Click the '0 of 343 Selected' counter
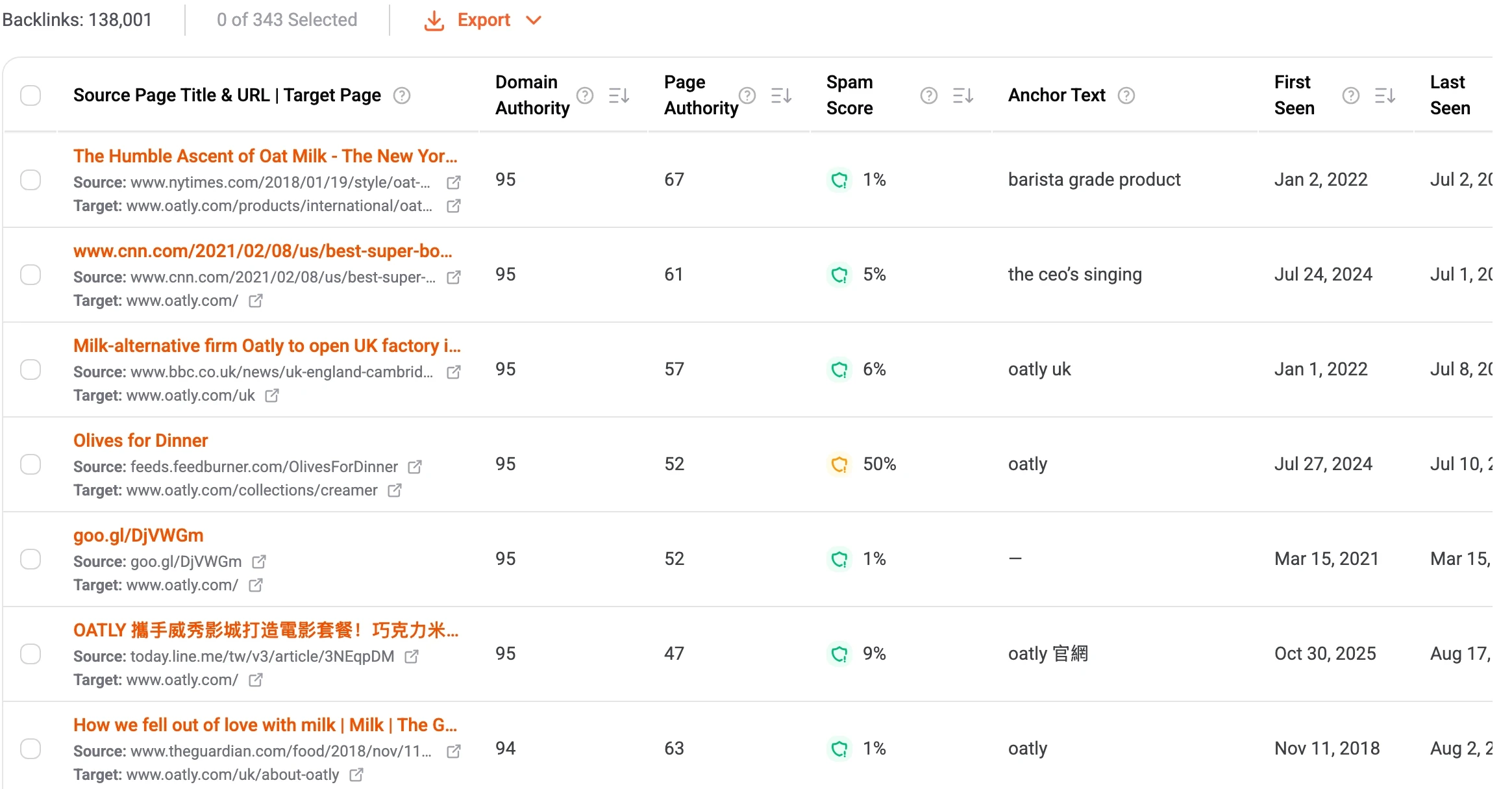 point(287,20)
